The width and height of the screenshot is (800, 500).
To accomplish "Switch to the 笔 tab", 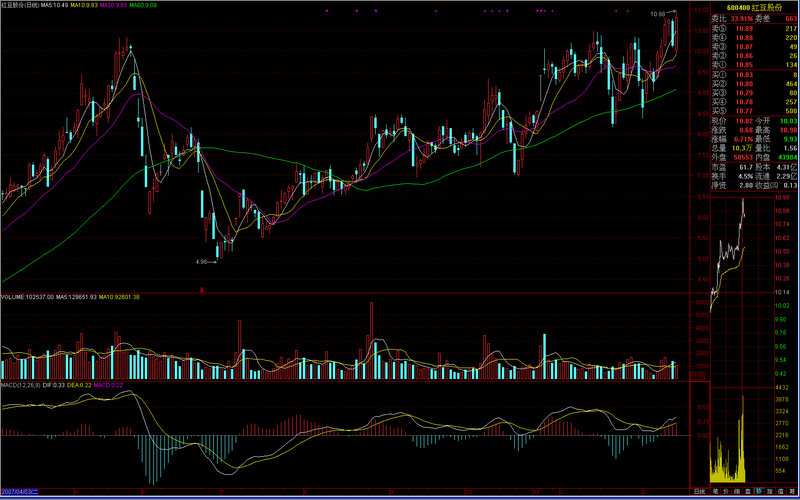I will [714, 493].
